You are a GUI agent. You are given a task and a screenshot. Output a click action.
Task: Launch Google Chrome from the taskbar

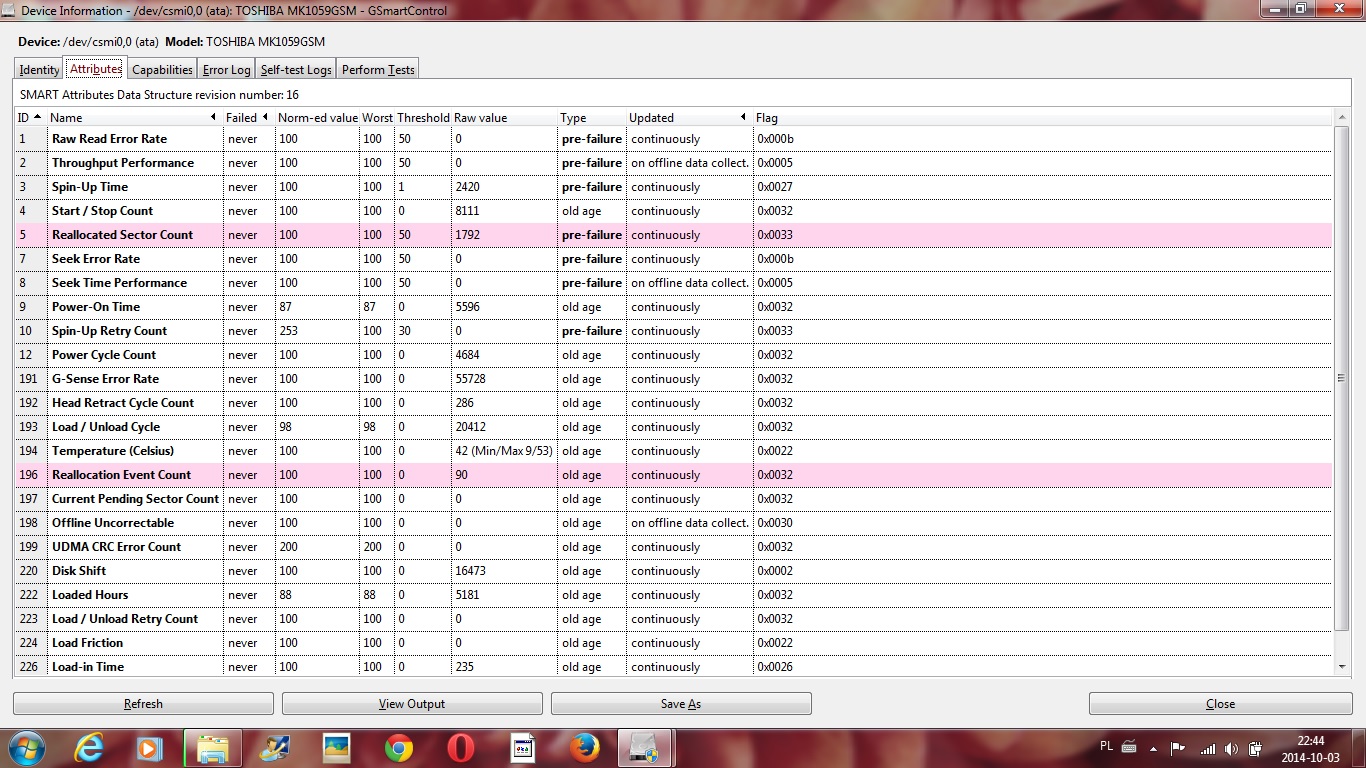tap(399, 748)
